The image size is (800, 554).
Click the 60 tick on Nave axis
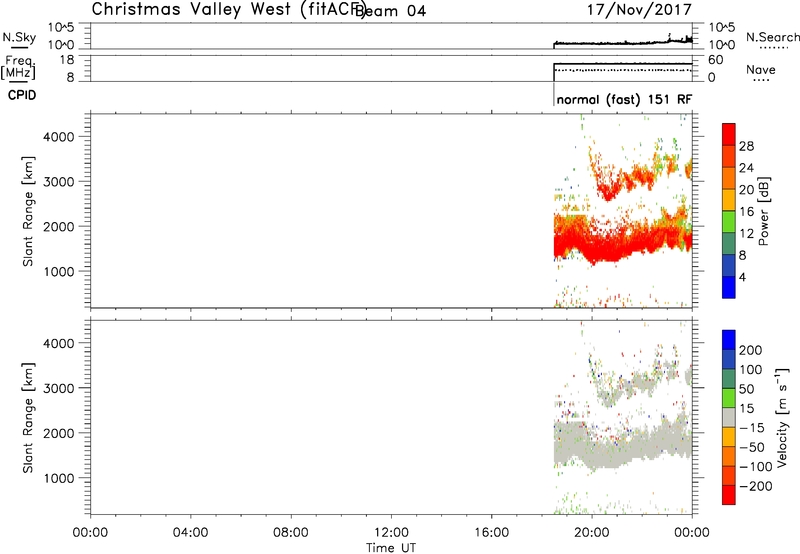715,60
